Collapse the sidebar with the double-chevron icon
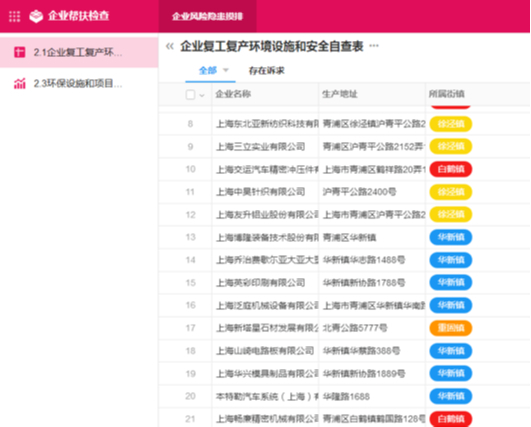 pos(170,46)
